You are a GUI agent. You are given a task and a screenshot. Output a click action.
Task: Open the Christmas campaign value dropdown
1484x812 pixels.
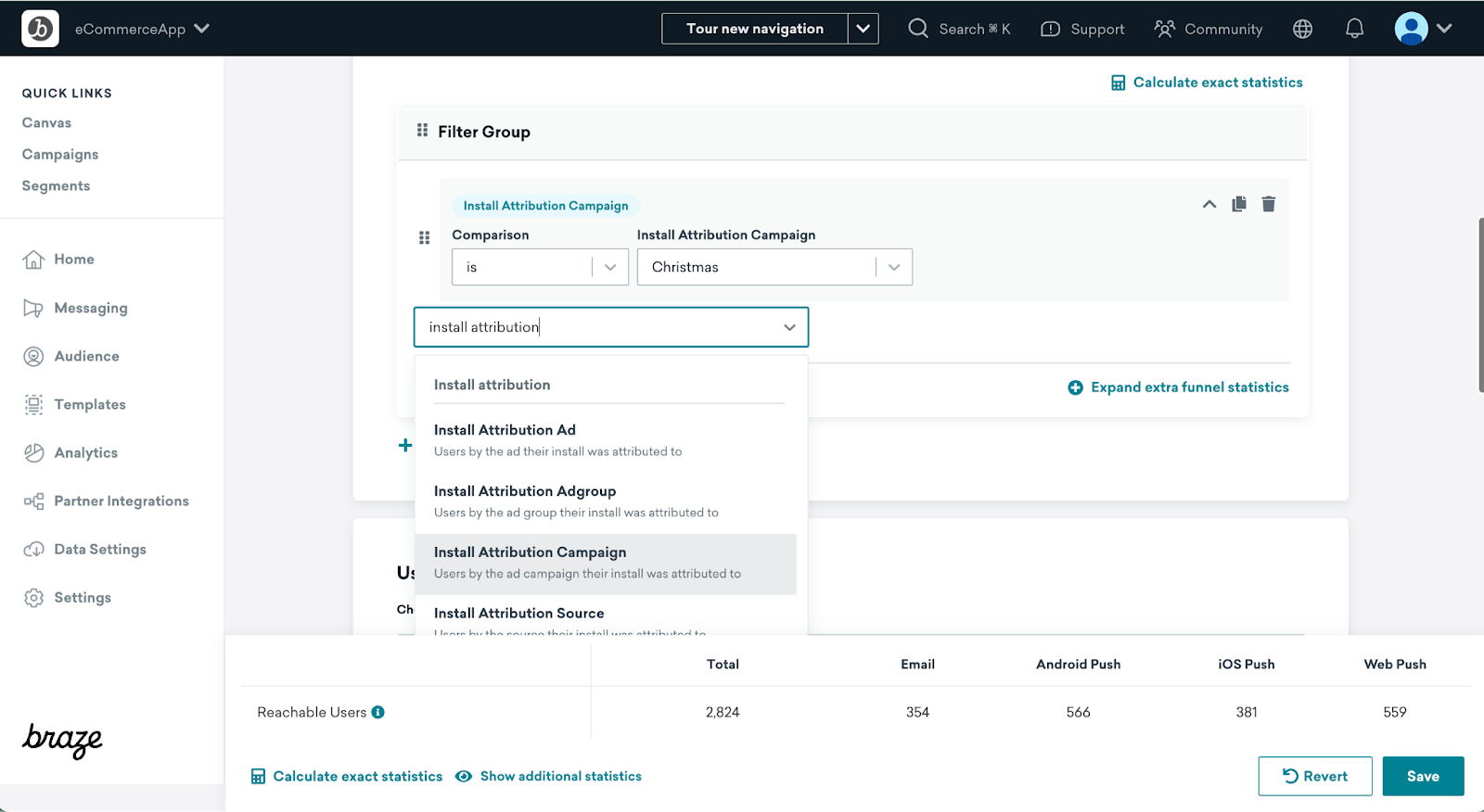click(x=774, y=267)
